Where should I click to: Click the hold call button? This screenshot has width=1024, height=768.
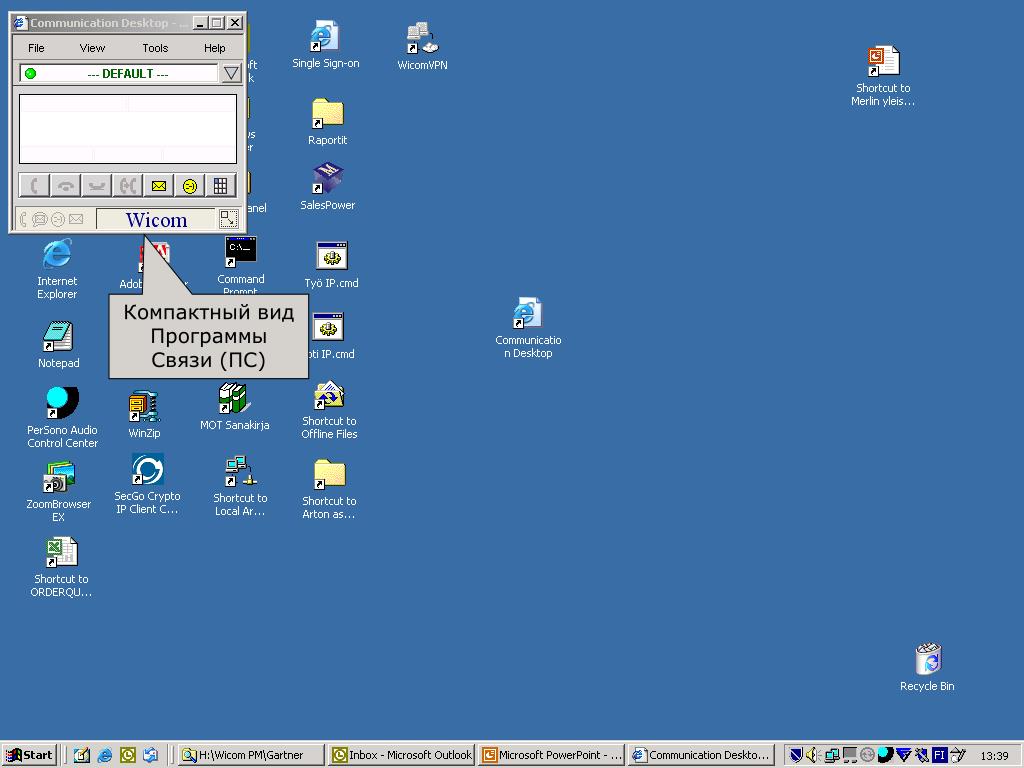(x=97, y=186)
